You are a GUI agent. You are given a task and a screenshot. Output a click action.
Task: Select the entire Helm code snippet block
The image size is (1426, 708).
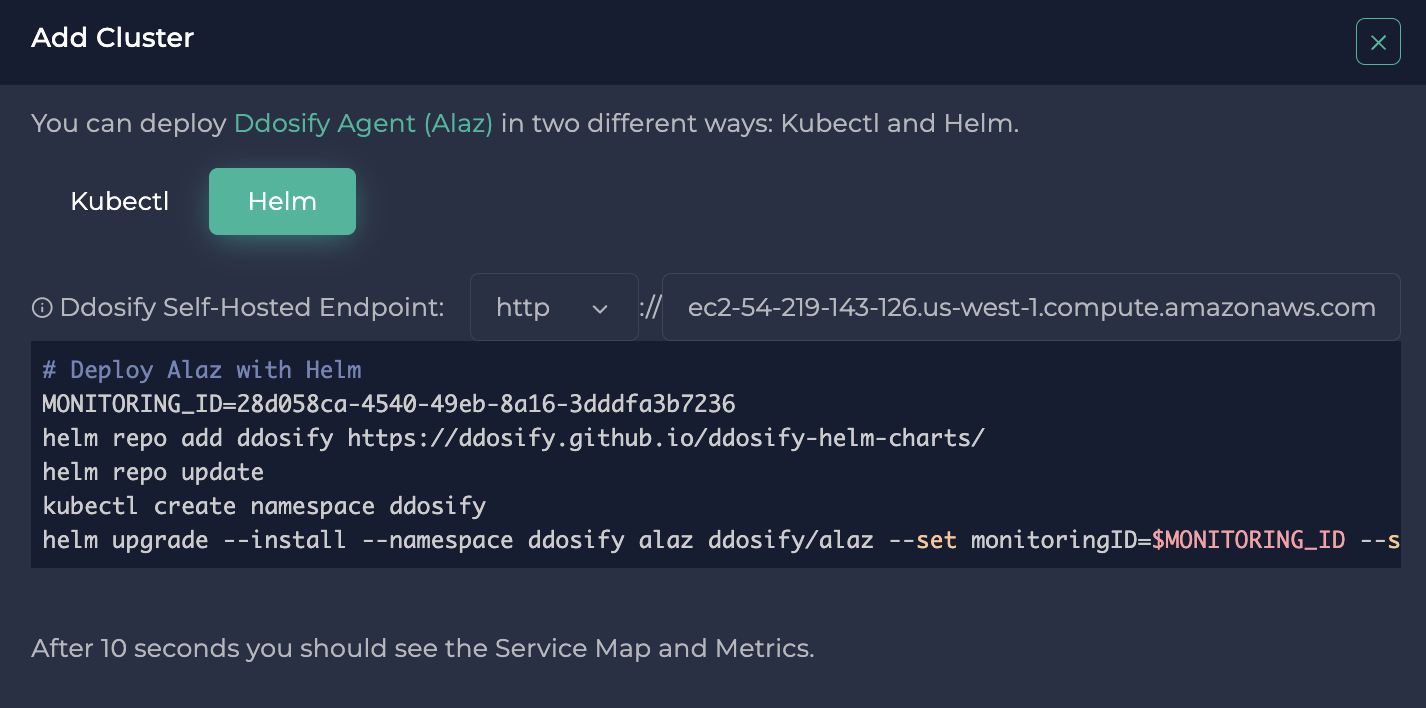(x=715, y=455)
